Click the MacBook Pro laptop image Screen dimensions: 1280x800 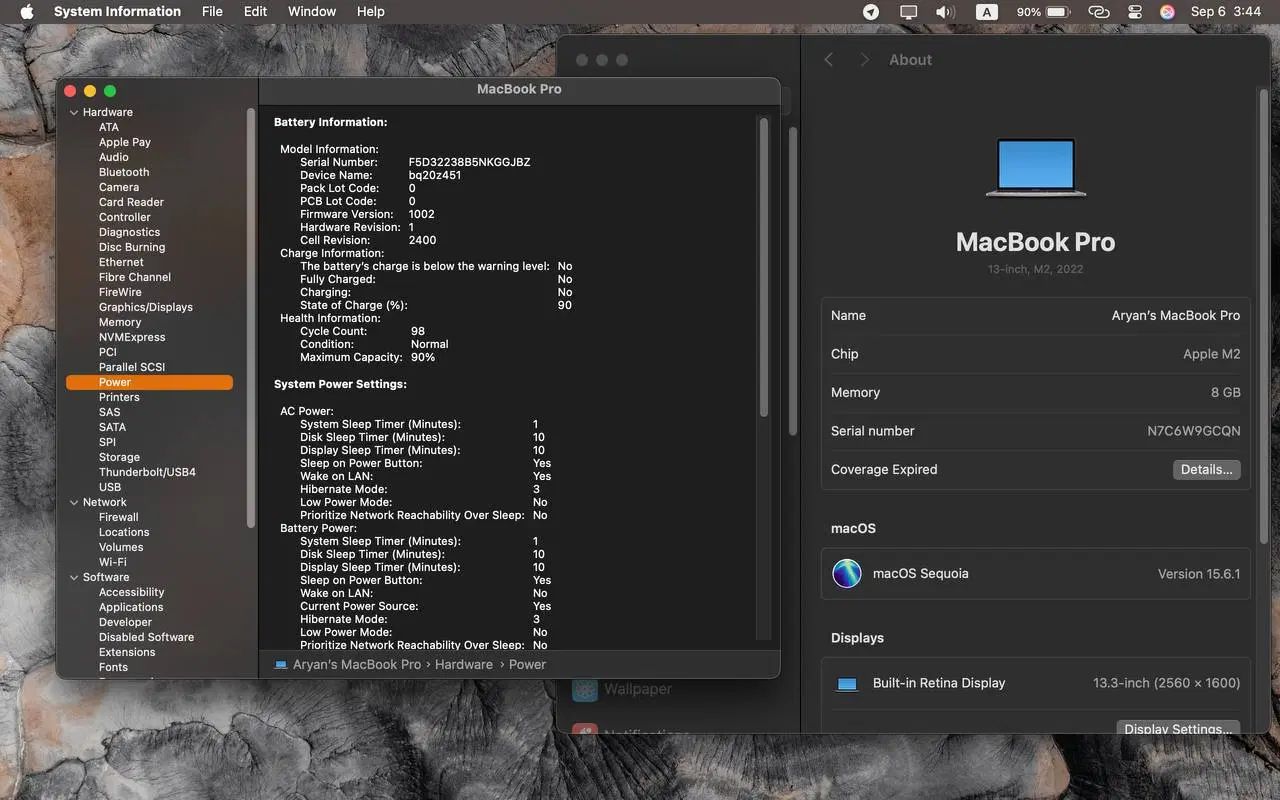point(1036,168)
